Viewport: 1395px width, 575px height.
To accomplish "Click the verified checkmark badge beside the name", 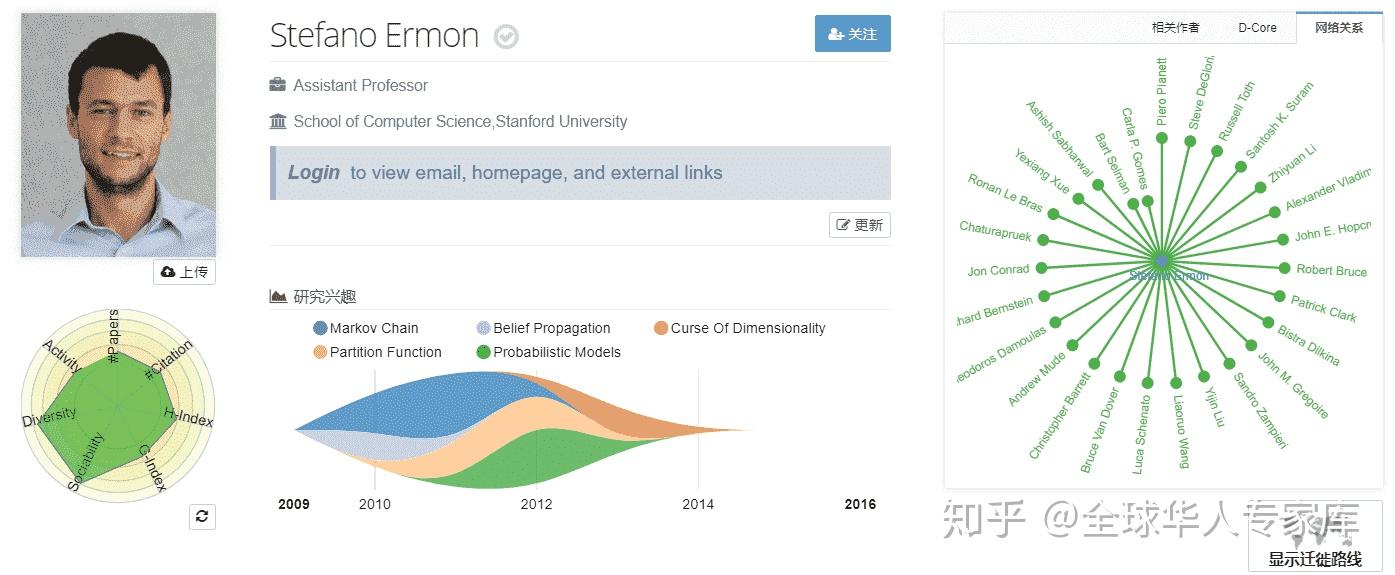I will tap(507, 37).
